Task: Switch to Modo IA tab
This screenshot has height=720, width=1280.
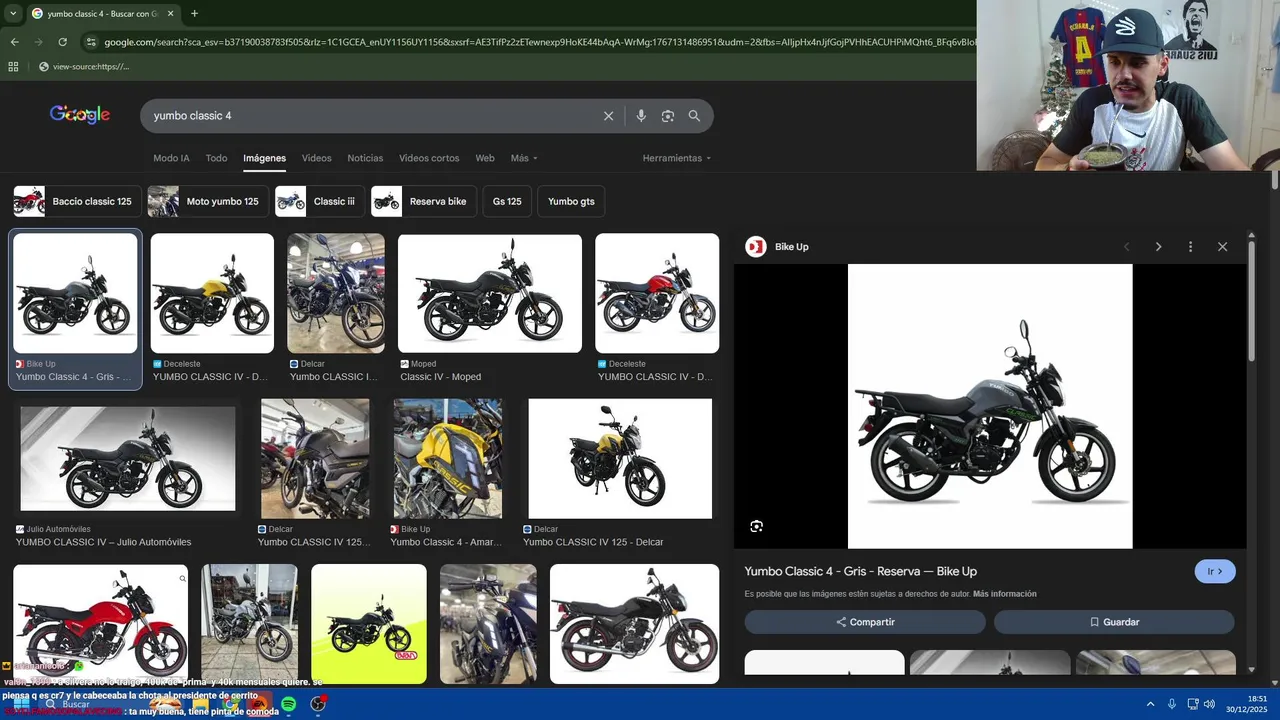Action: pos(171,158)
